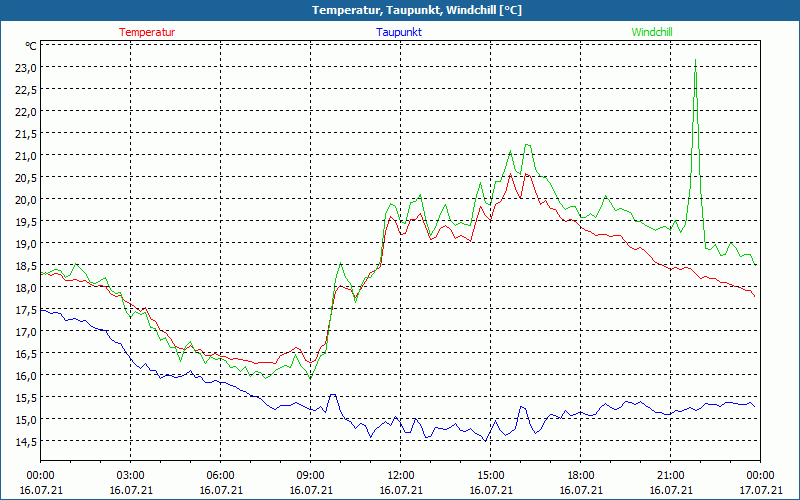This screenshot has height=500, width=800.
Task: Click the 19,0 y-axis value
Action: tap(26, 243)
